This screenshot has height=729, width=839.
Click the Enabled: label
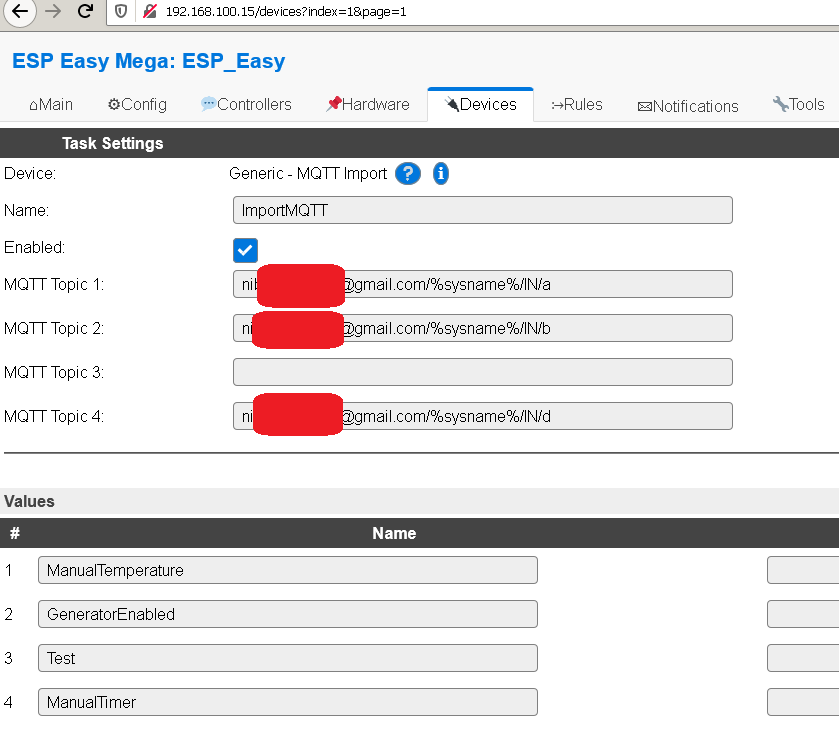34,247
